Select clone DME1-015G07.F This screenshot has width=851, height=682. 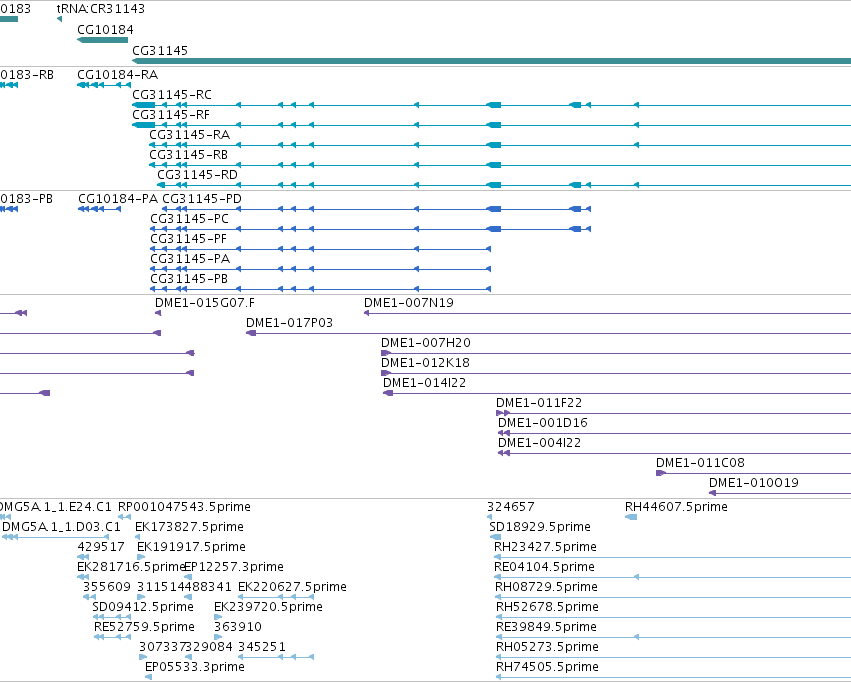click(205, 303)
